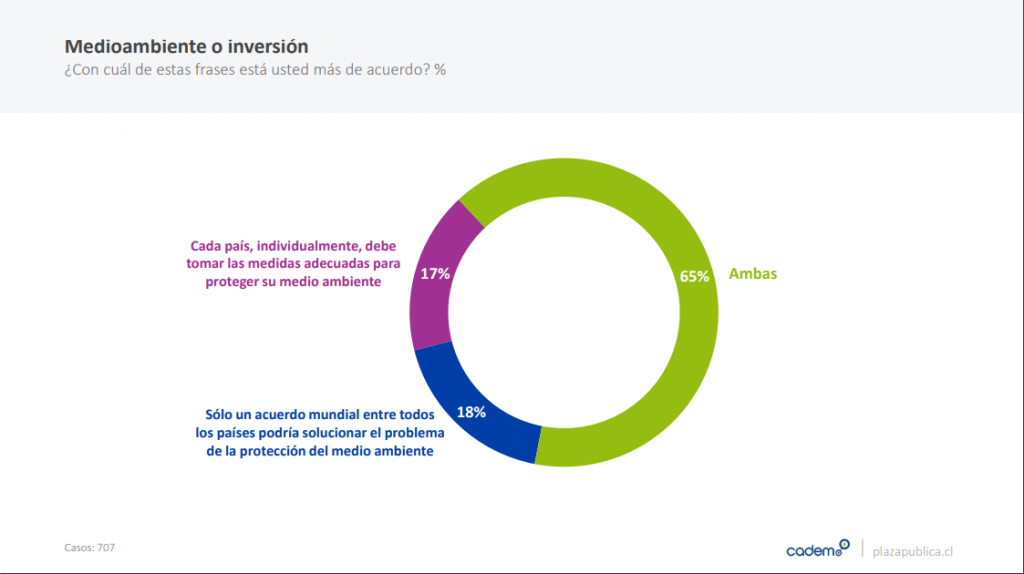
Task: Click the "proteger su medio ambiente" text line
Action: 297,282
